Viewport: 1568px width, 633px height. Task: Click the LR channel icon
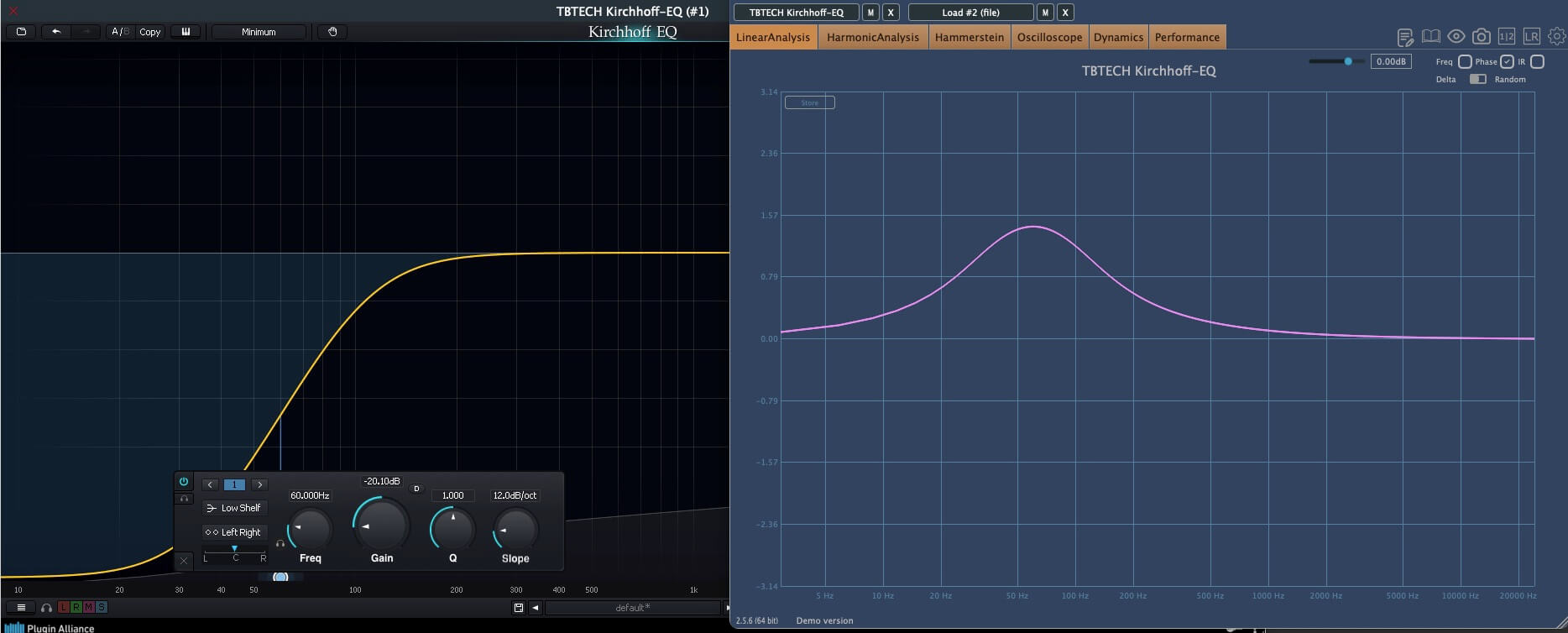(x=1532, y=36)
